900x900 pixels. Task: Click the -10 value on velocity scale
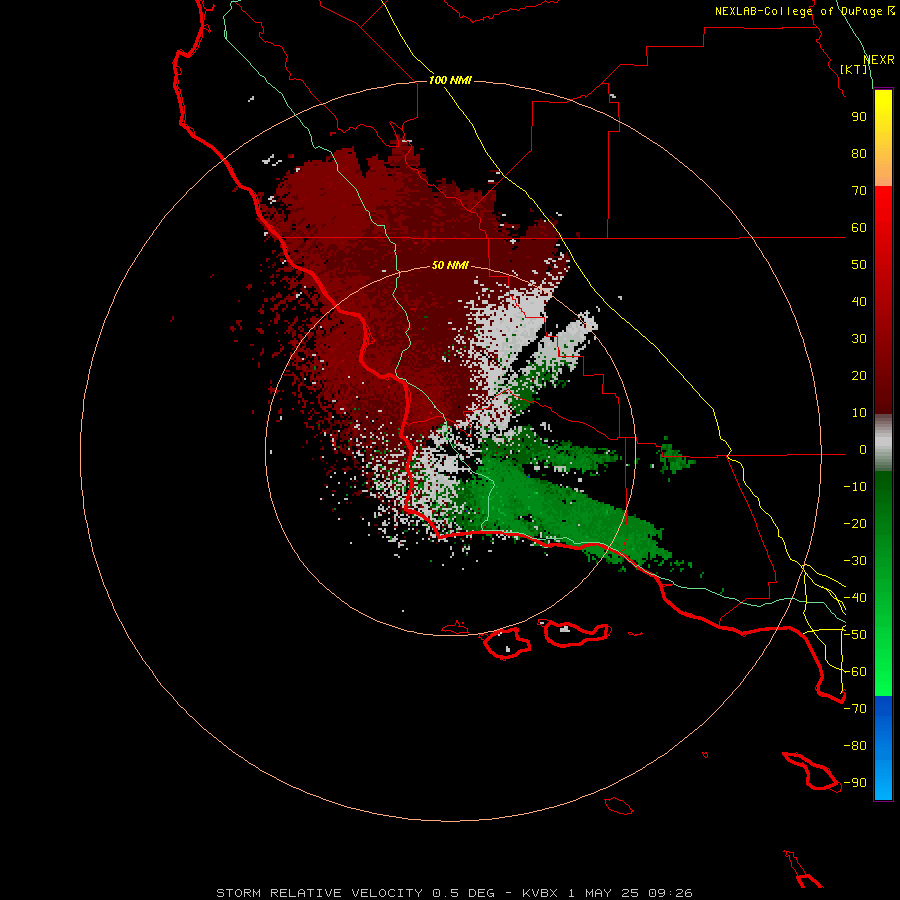tap(855, 487)
